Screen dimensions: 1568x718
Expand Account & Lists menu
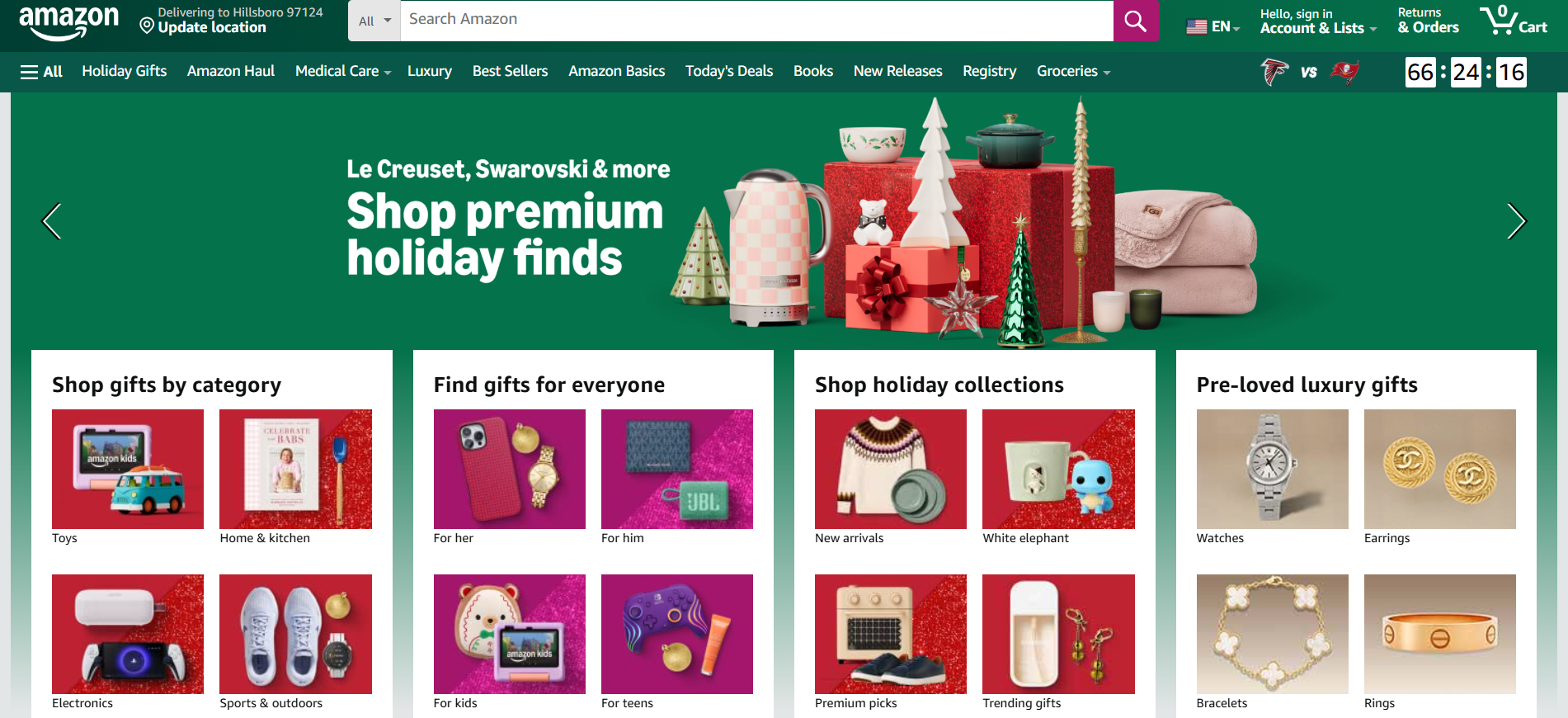[x=1318, y=21]
